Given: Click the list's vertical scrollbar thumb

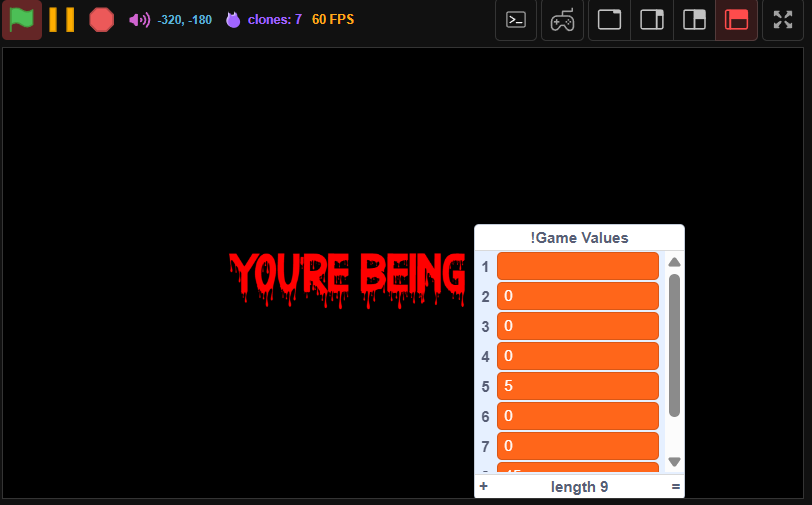Looking at the screenshot, I should [674, 345].
